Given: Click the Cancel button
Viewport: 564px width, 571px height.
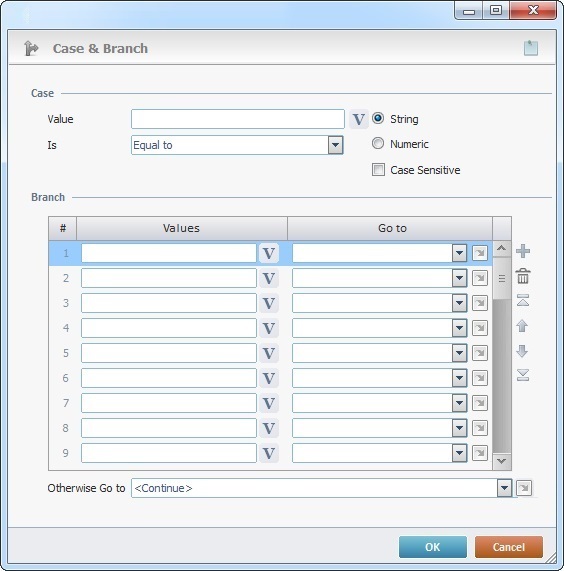Looking at the screenshot, I should 509,547.
